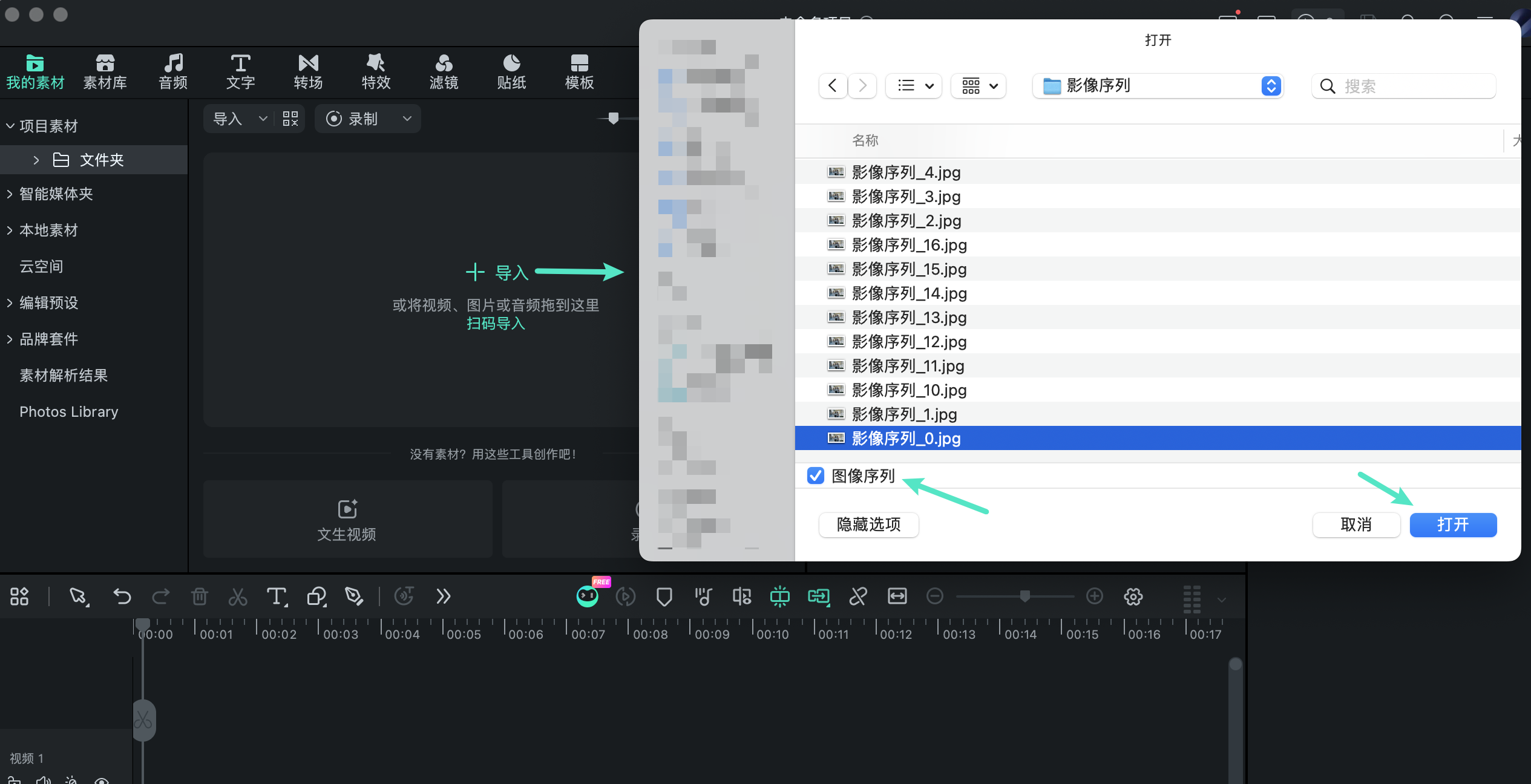Screen dimensions: 1531x784
Task: Select the text tool in timeline toolbar
Action: 277,596
